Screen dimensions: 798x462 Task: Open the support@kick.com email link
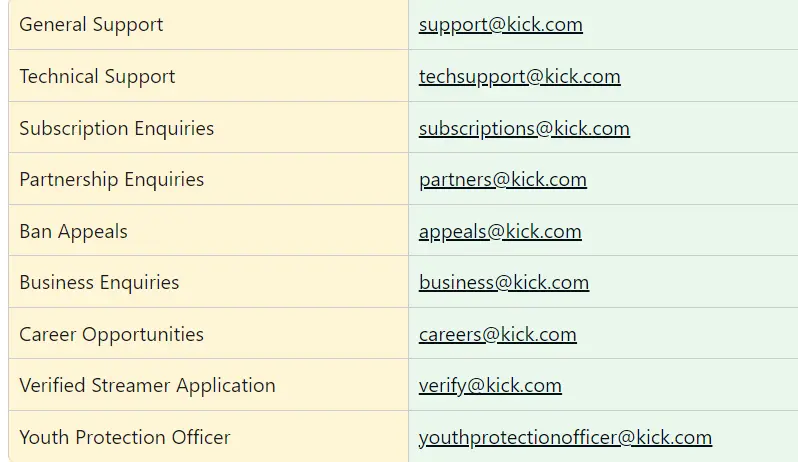tap(500, 24)
